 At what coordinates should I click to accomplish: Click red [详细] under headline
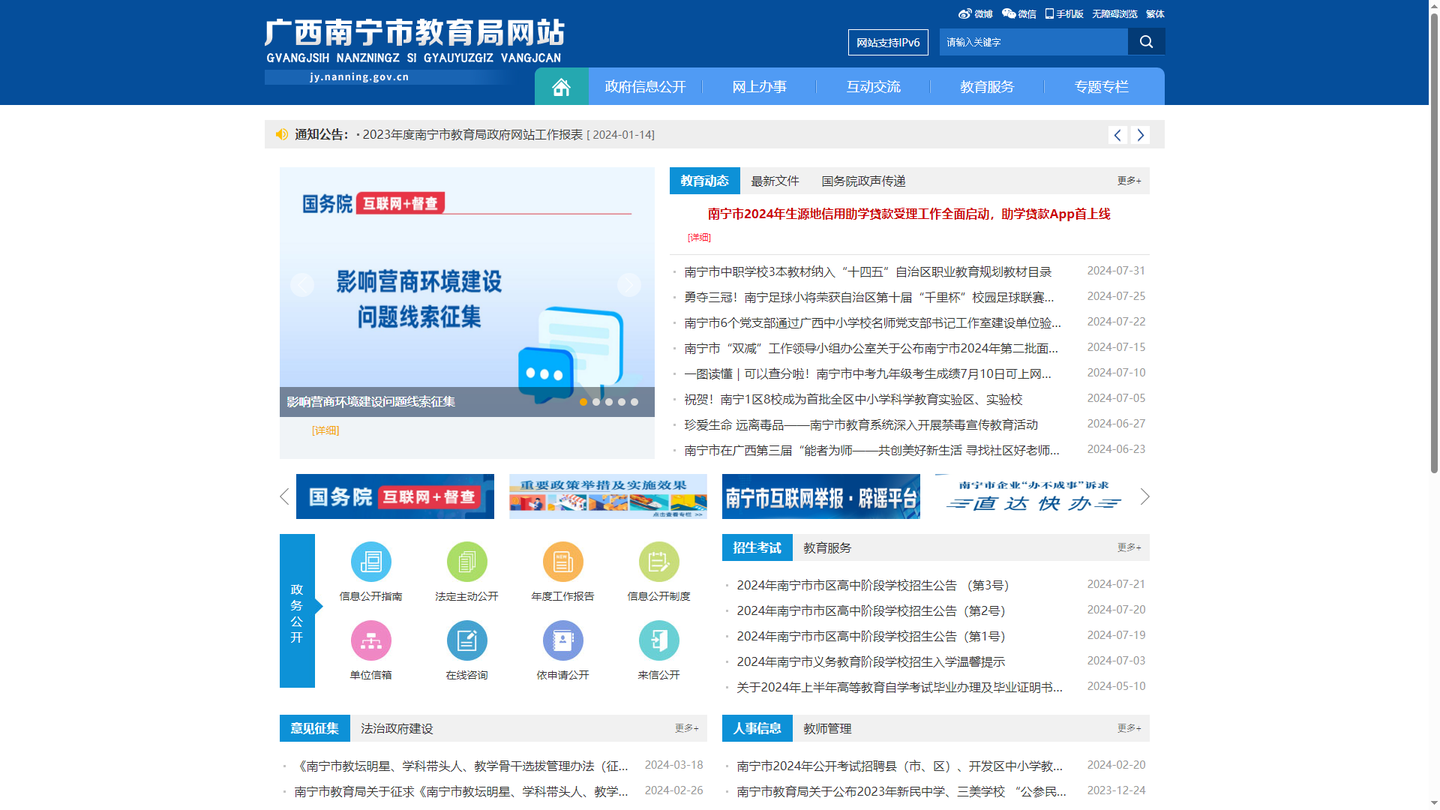click(x=699, y=238)
